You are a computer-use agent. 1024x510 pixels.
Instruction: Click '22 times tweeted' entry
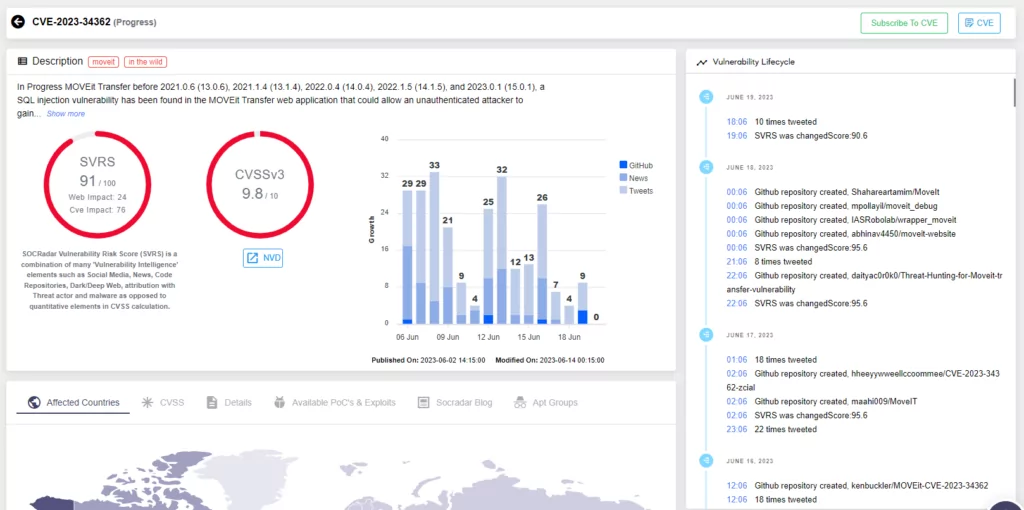point(786,429)
